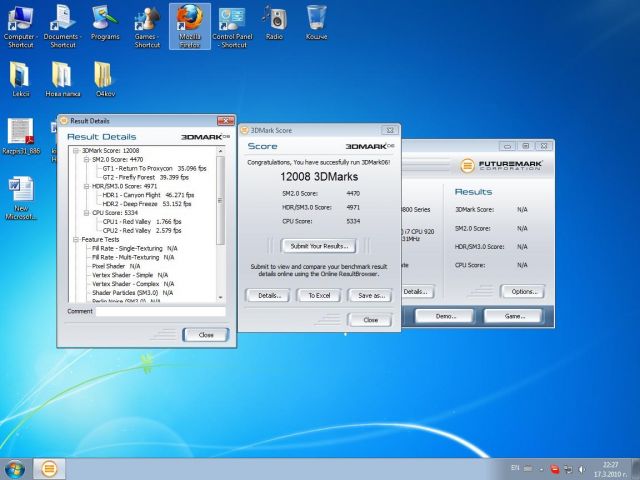Maximize the main 3DMark window
Viewport: 640px width, 480px height.
[x=526, y=146]
